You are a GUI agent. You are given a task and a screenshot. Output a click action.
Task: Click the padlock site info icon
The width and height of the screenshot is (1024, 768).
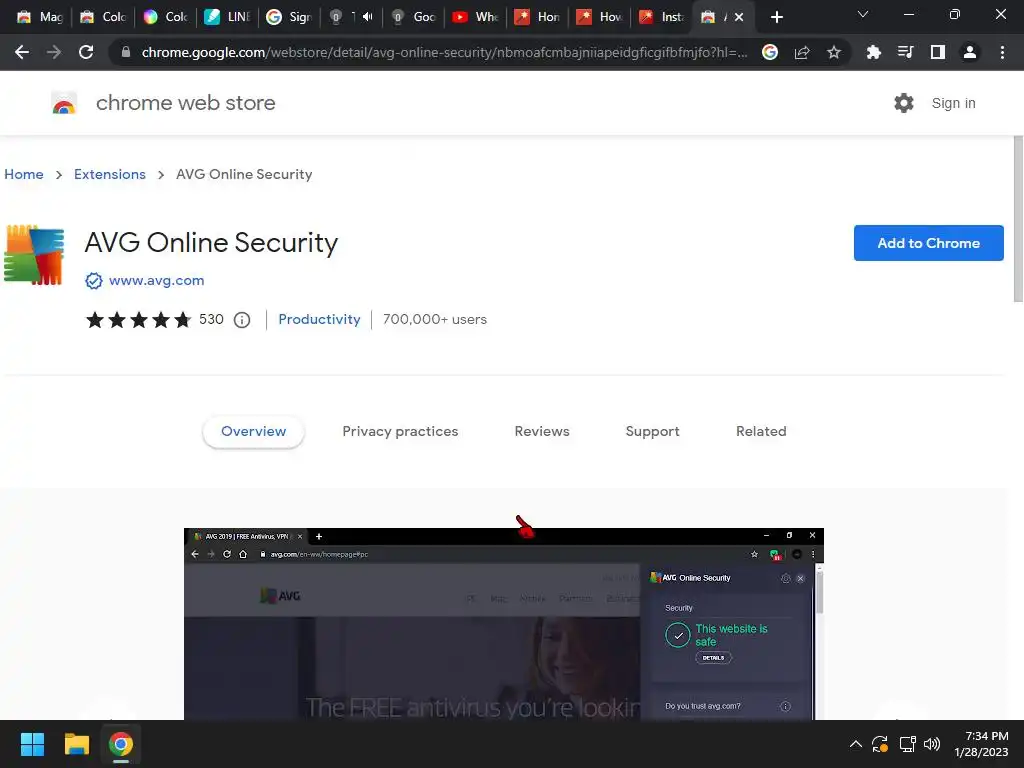(x=126, y=52)
